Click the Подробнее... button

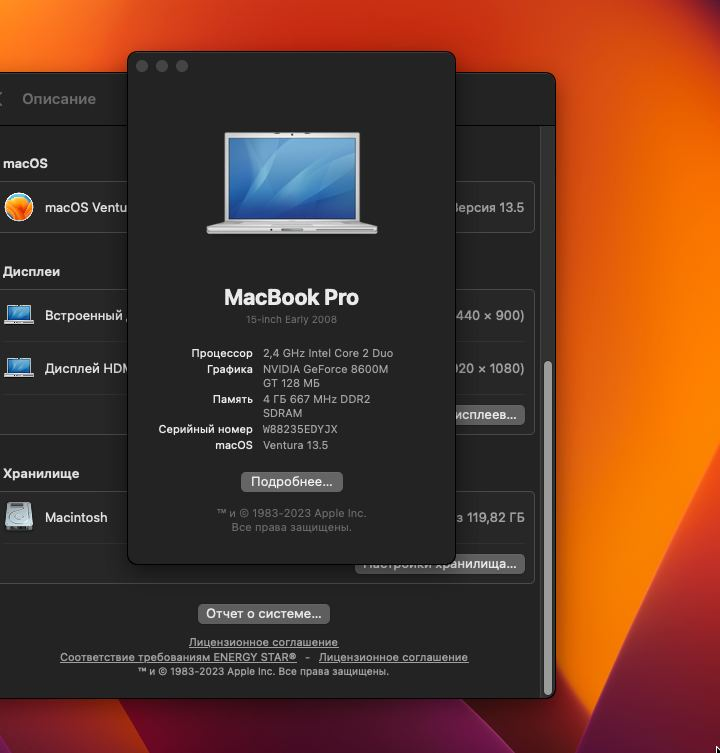[x=292, y=482]
